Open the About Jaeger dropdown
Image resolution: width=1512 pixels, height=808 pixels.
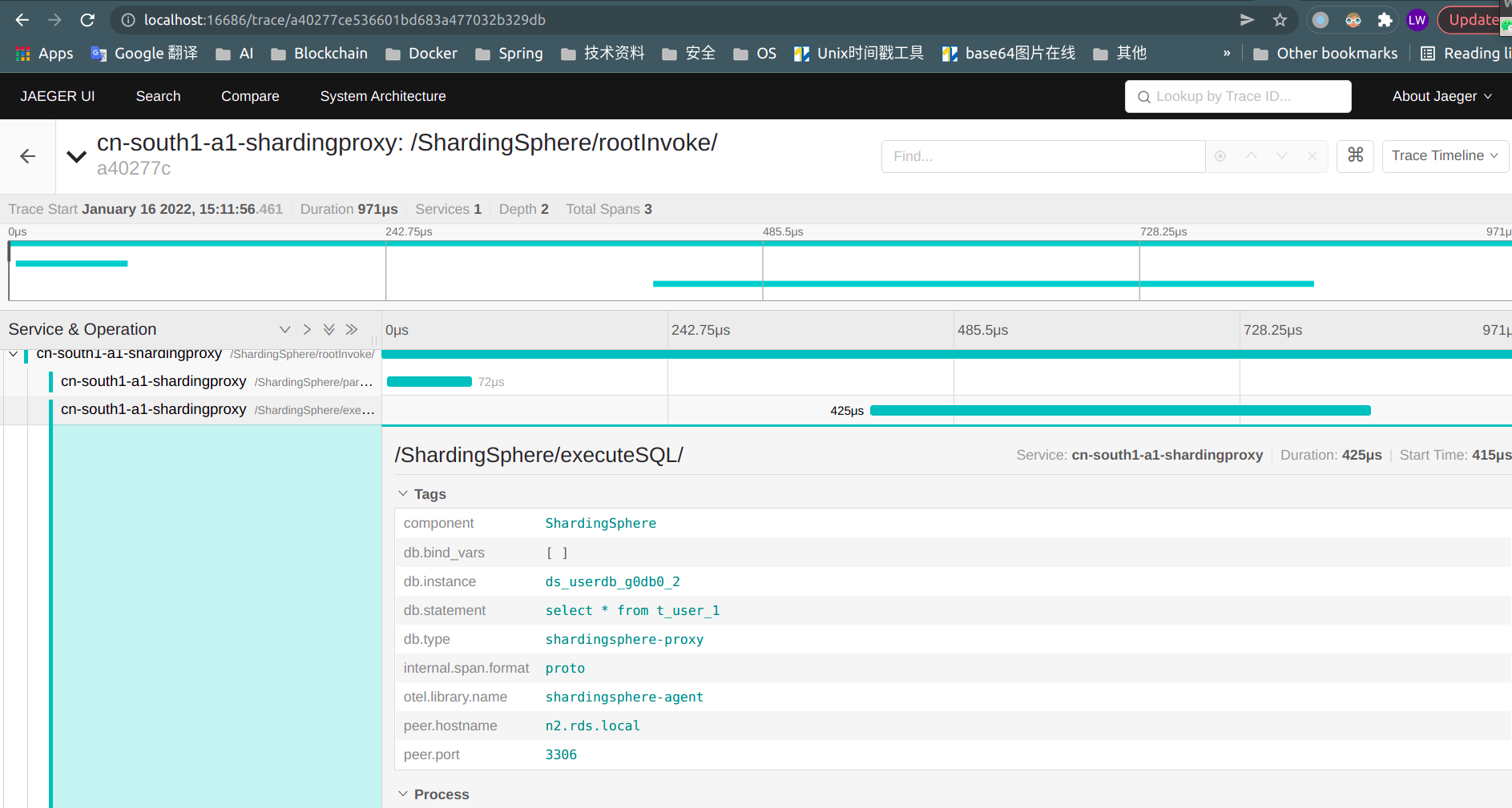1441,96
